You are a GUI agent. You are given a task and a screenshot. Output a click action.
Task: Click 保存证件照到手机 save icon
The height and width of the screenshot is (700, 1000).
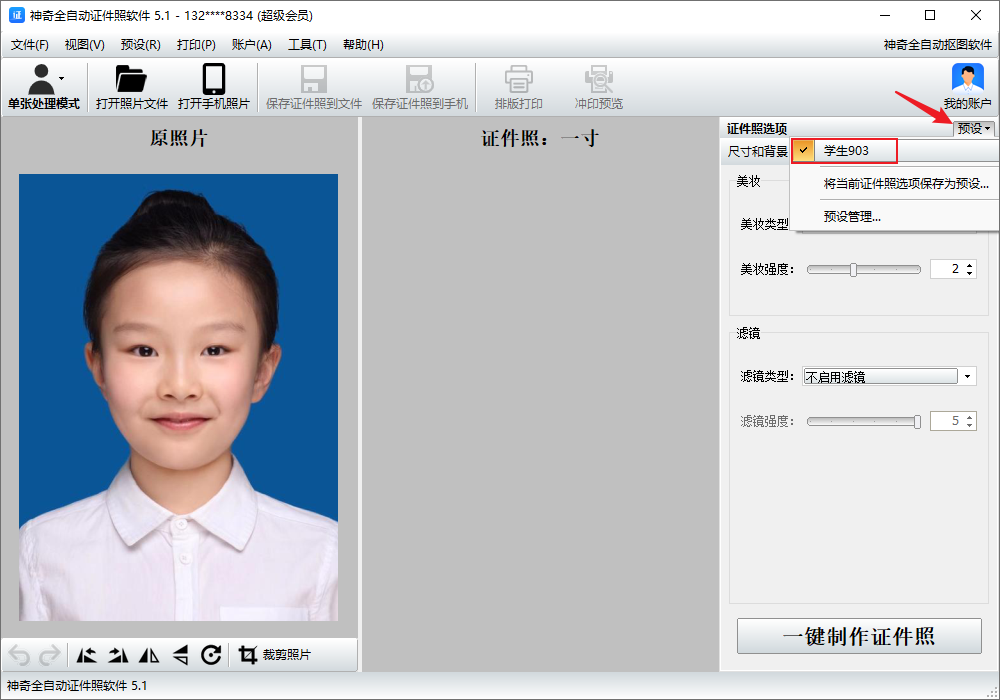420,79
